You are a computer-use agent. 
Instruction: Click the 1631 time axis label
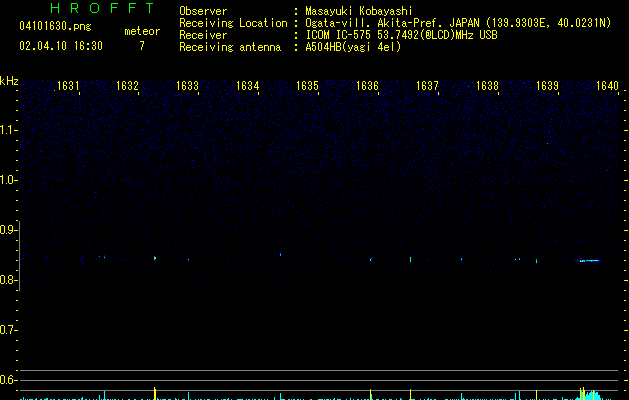[x=68, y=86]
